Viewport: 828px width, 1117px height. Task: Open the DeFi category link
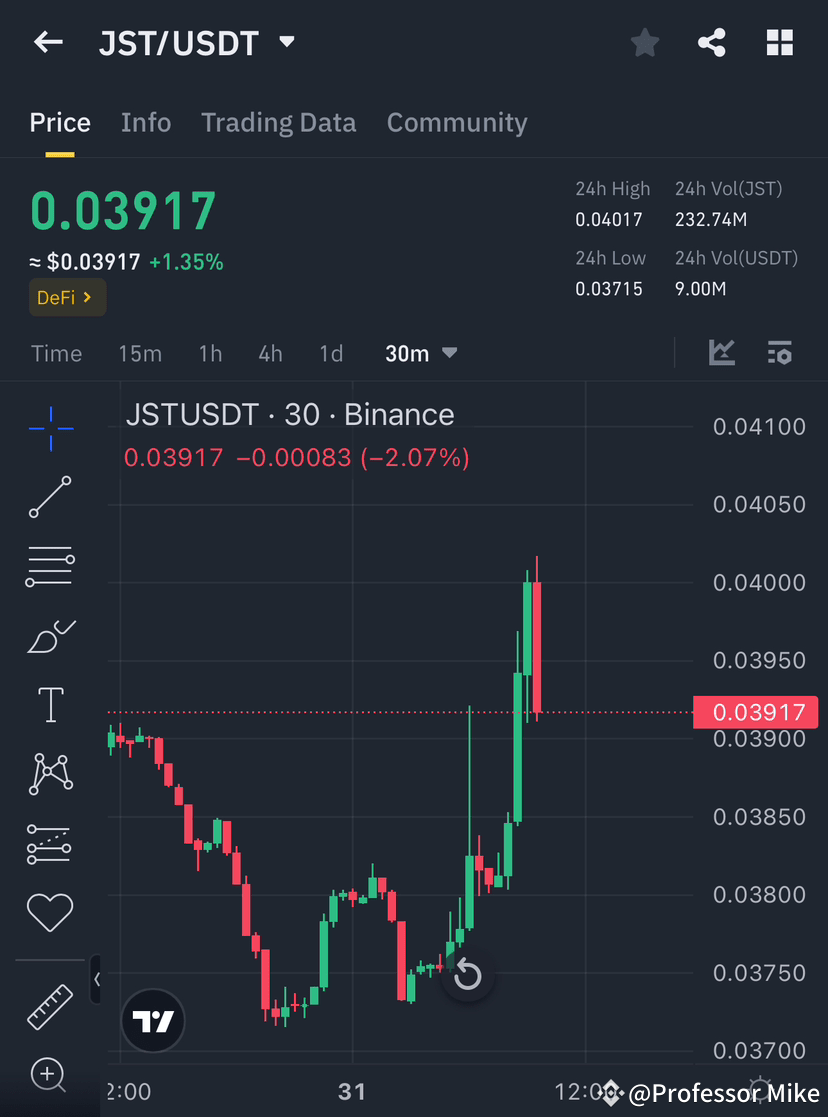67,297
